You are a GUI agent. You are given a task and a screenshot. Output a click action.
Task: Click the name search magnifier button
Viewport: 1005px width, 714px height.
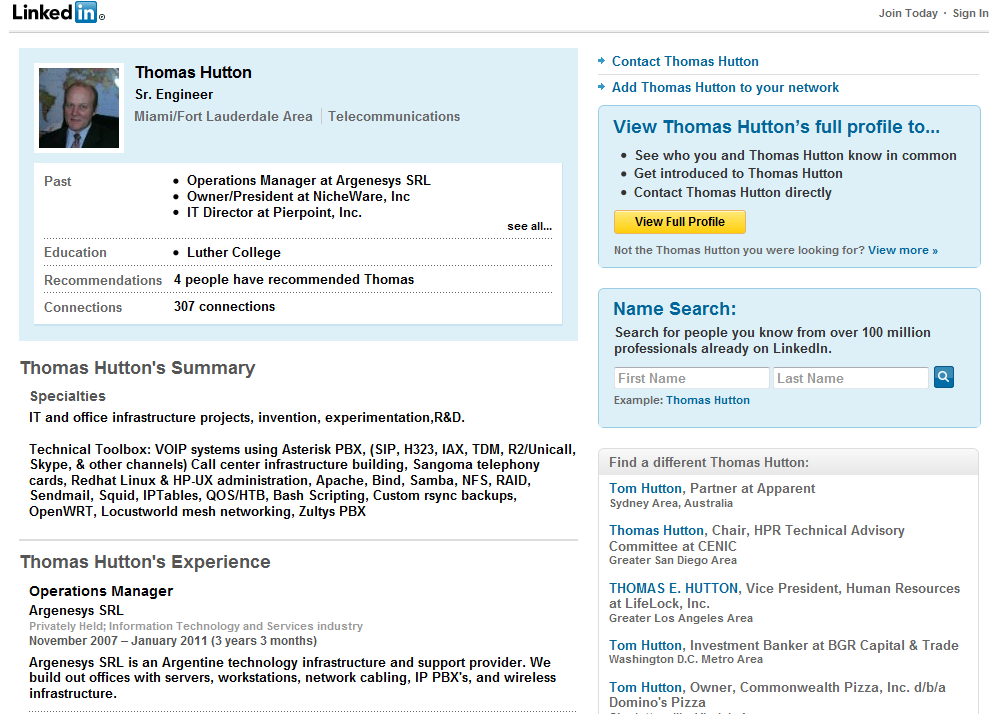(943, 377)
